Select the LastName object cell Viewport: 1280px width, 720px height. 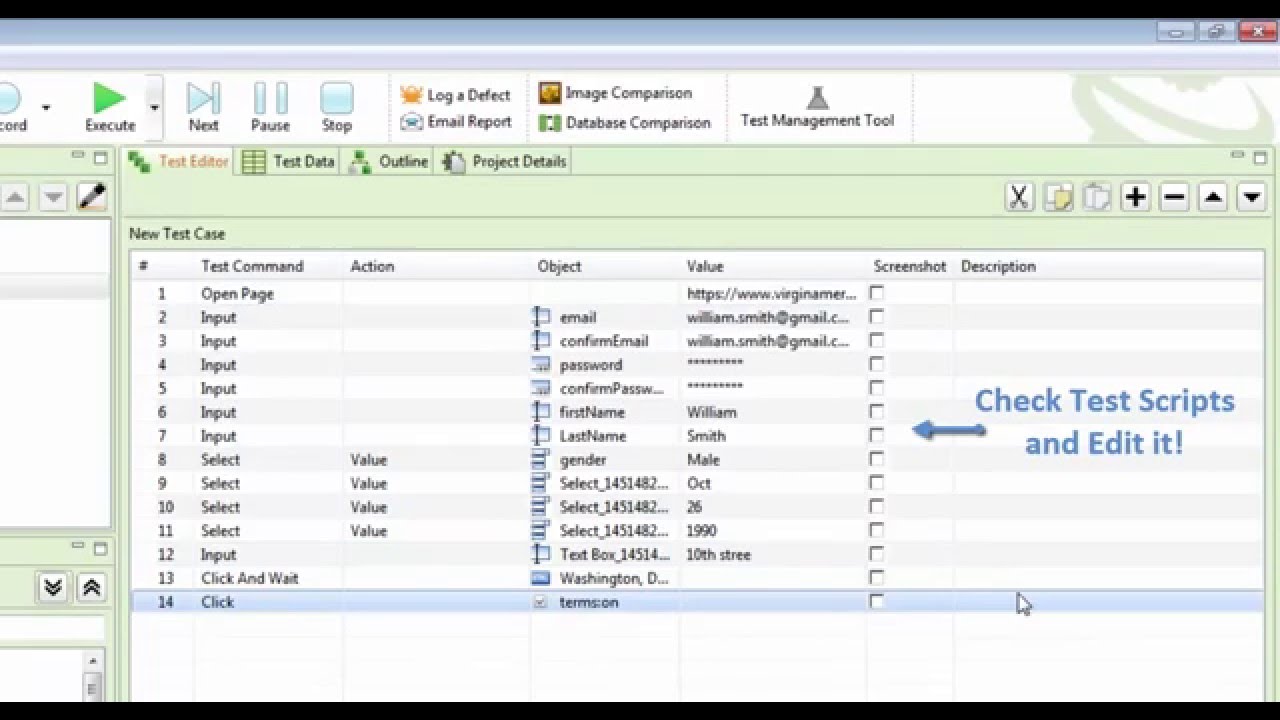click(x=593, y=436)
